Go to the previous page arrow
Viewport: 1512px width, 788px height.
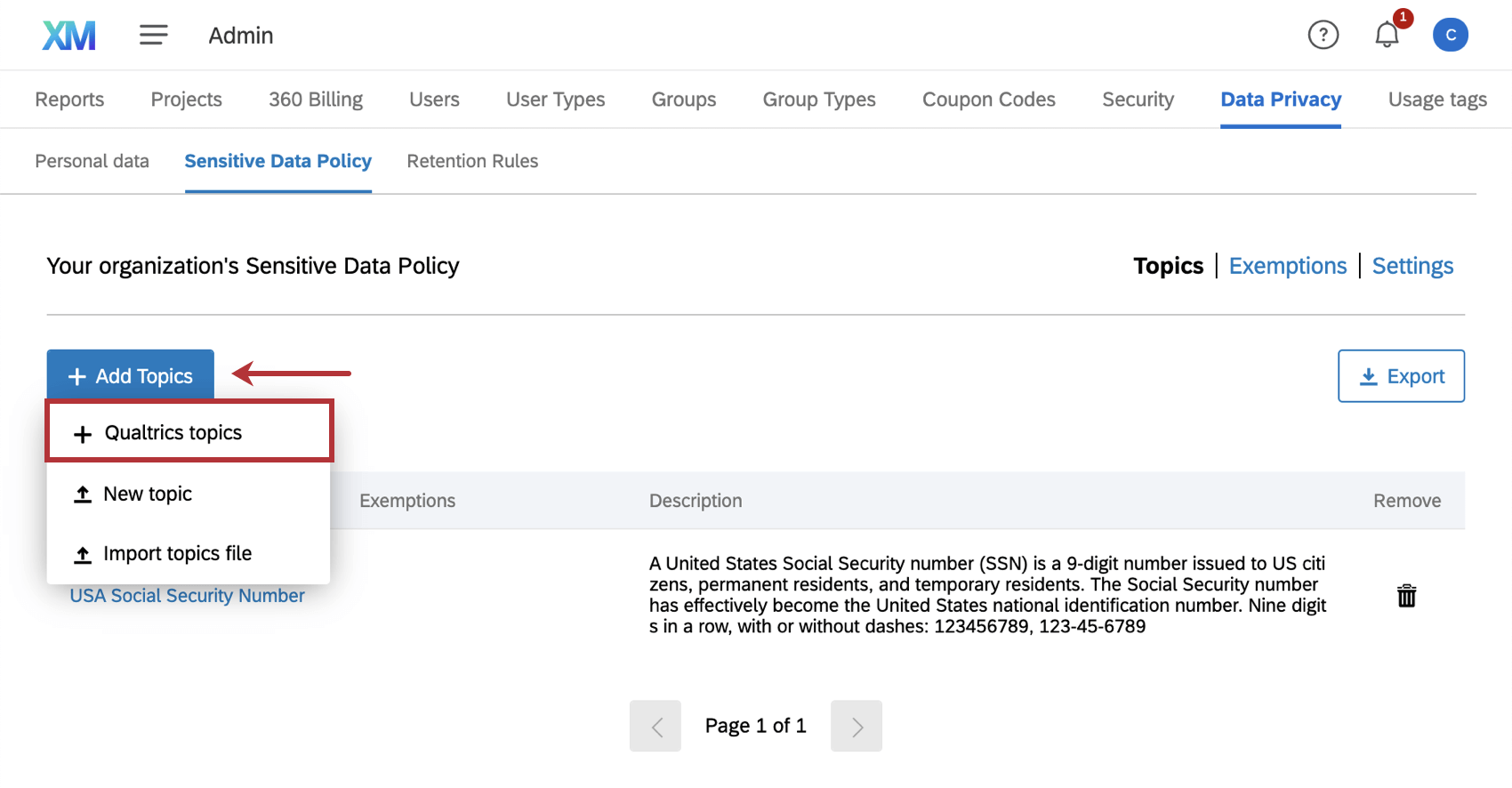click(655, 727)
